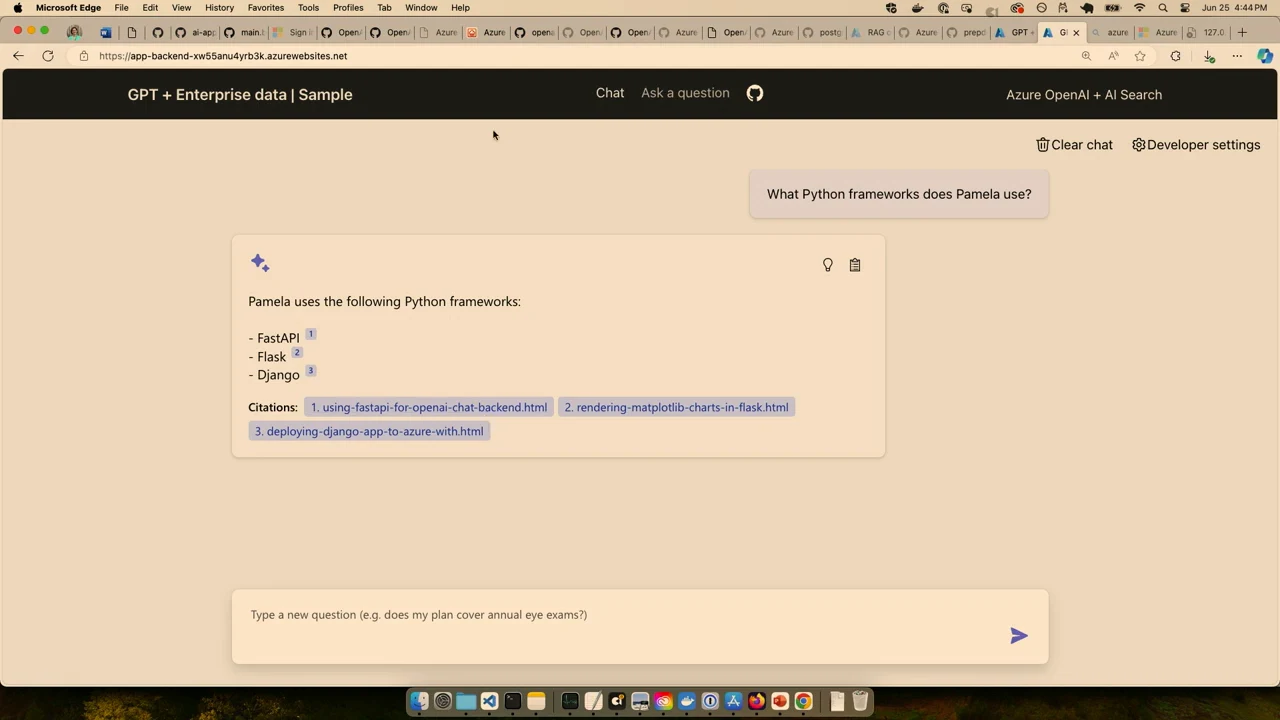Add page to favorites with star icon
Image resolution: width=1280 pixels, height=720 pixels.
click(x=1140, y=56)
